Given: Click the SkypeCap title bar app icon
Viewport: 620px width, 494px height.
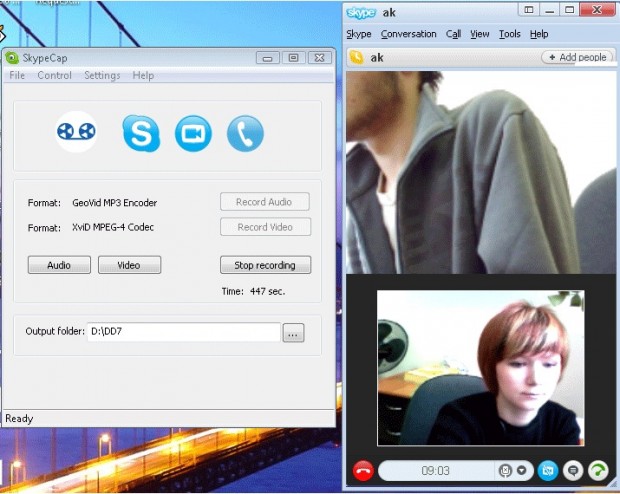Looking at the screenshot, I should [x=12, y=58].
